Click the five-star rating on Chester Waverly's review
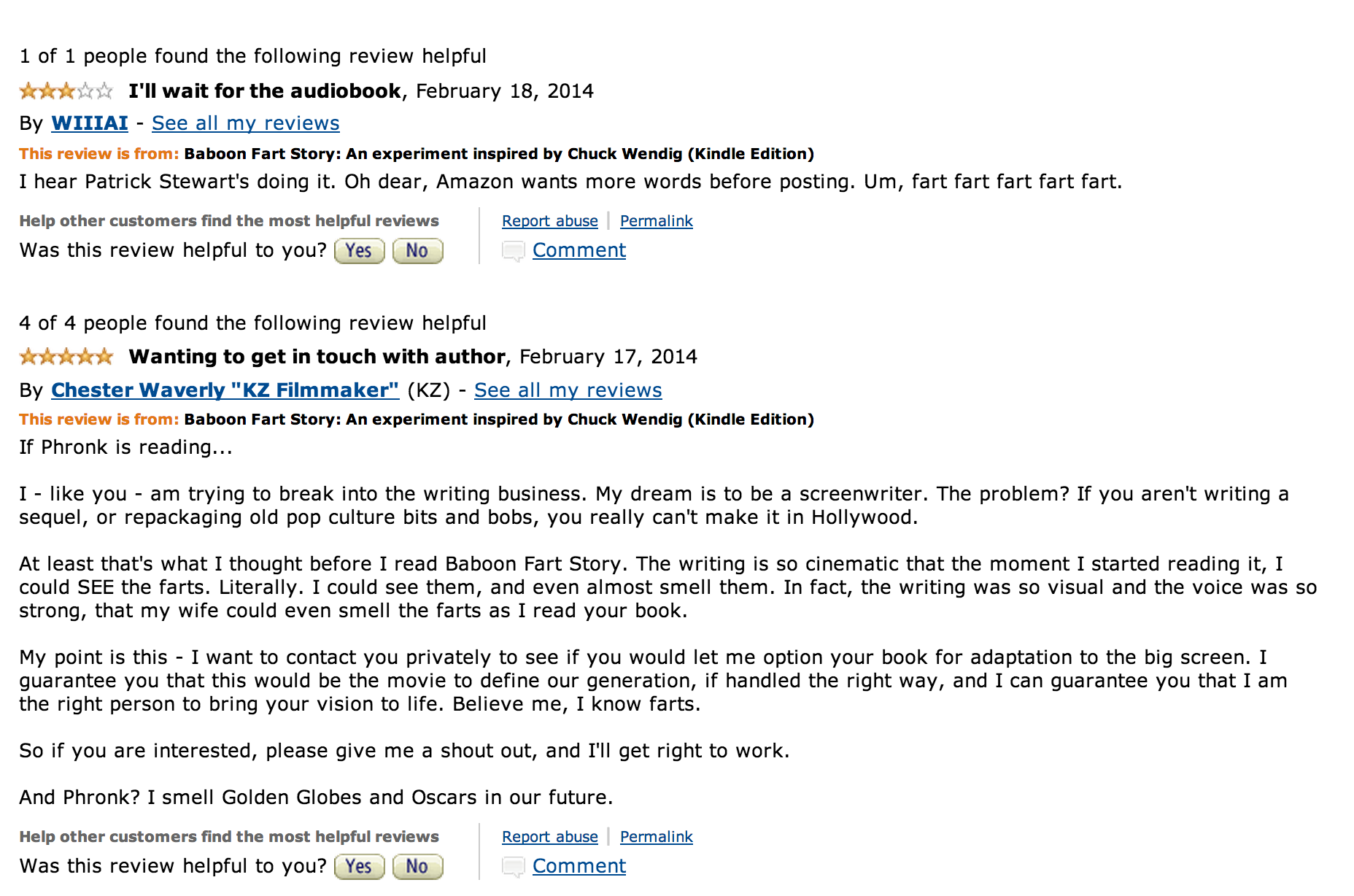Screen dimensions: 1354x896 (x=66, y=357)
